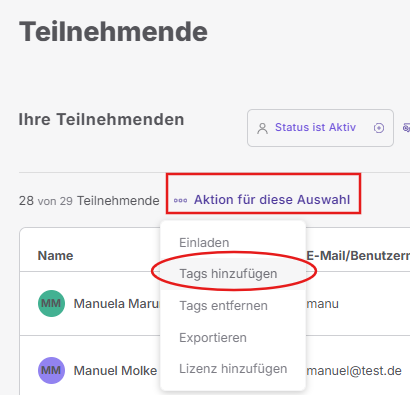Choose Einladen from the action menu
This screenshot has width=410, height=395.
pos(204,243)
